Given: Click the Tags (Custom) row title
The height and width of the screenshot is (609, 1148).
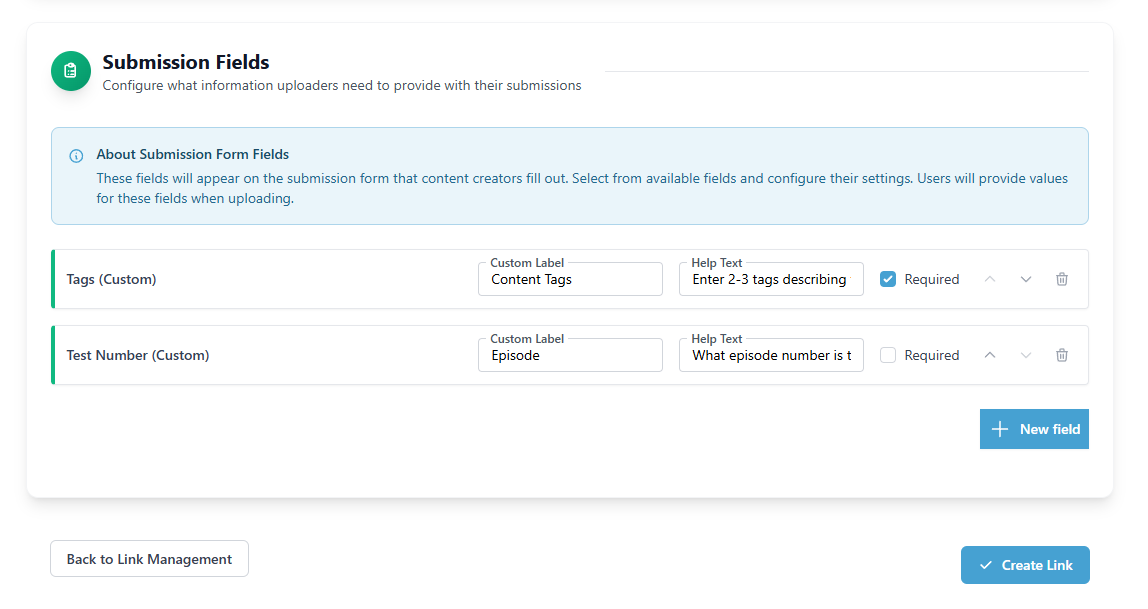Looking at the screenshot, I should tap(111, 279).
